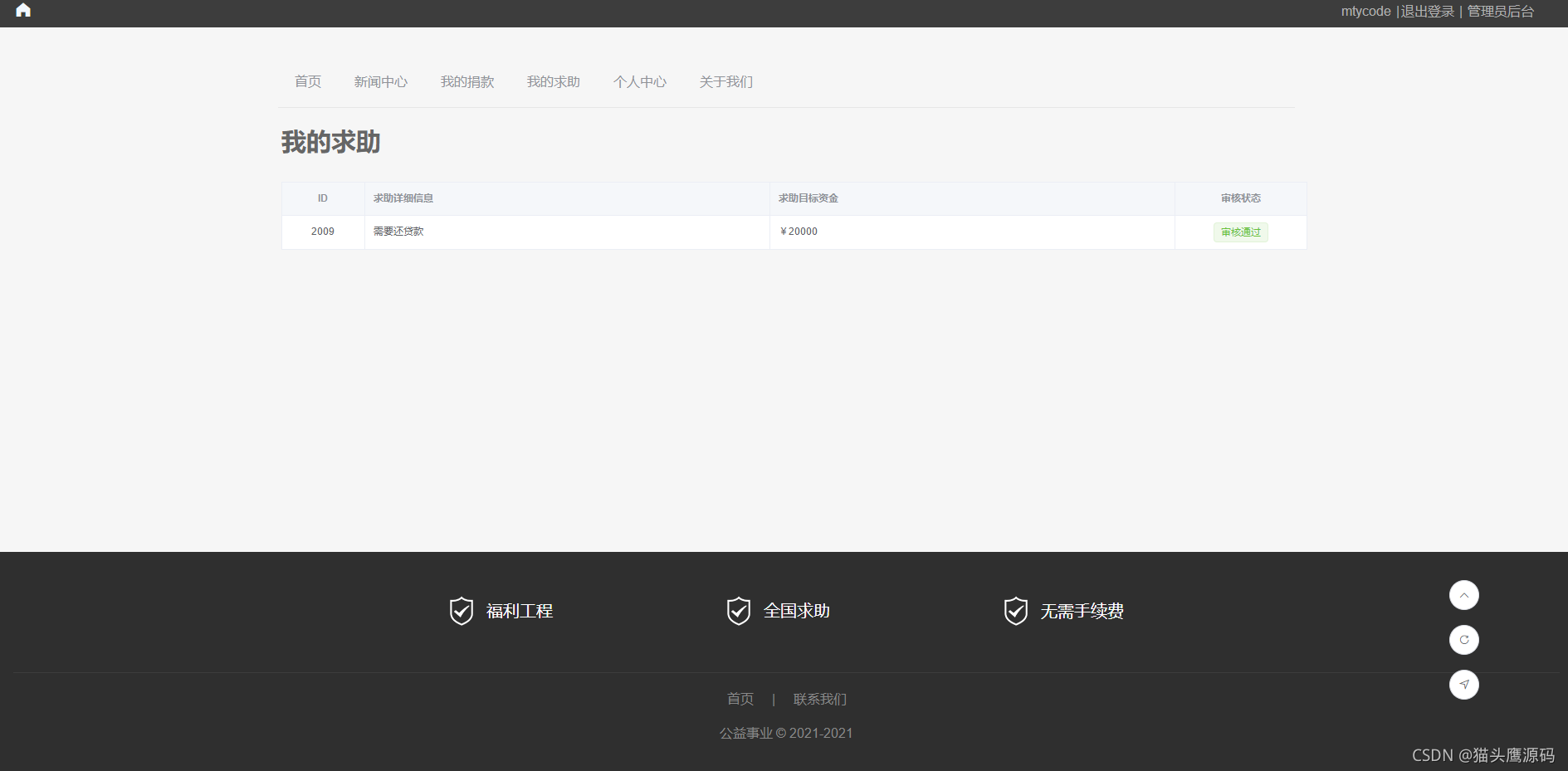Click the 公益事业 © 2021-2021 copyright text

[785, 733]
